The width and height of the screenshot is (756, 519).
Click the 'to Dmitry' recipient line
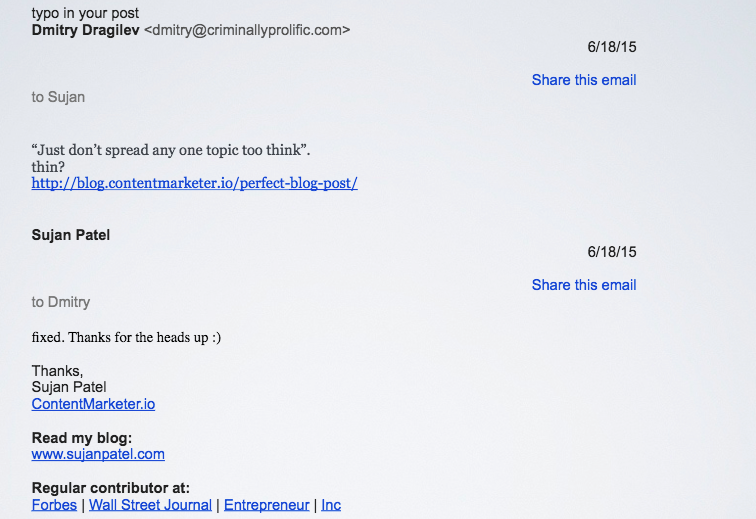click(x=61, y=302)
